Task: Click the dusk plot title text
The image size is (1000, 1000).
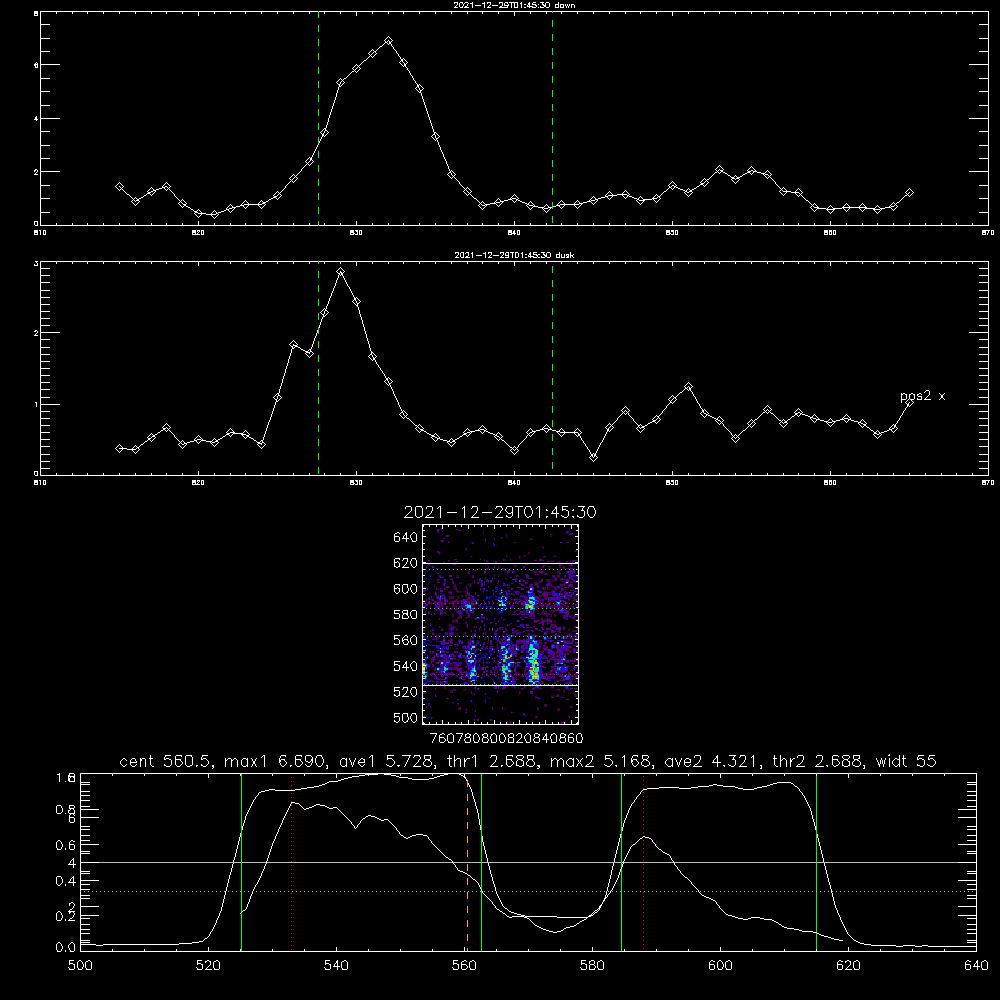Action: (x=514, y=255)
